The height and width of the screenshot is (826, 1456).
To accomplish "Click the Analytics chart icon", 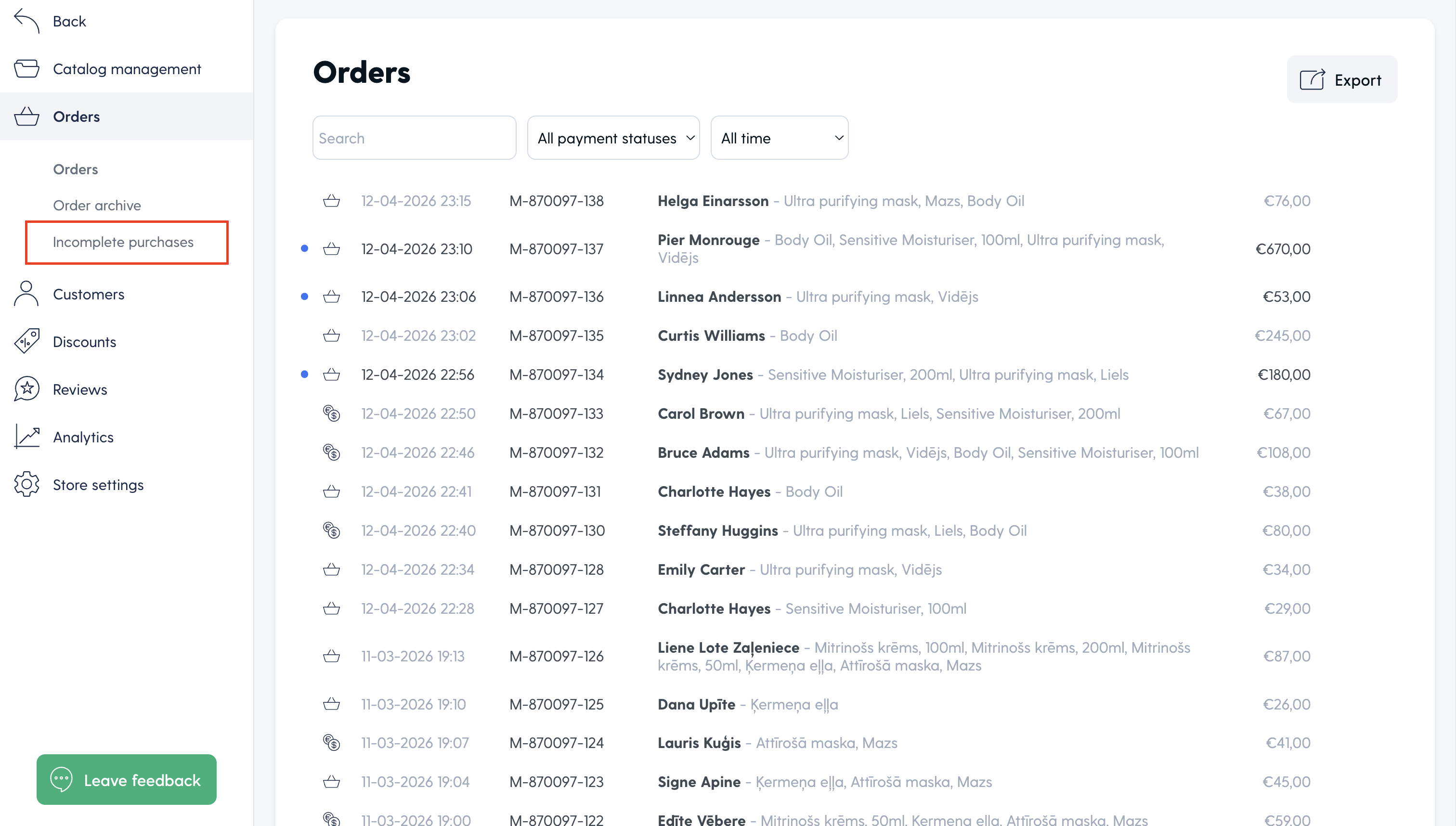I will tap(26, 437).
